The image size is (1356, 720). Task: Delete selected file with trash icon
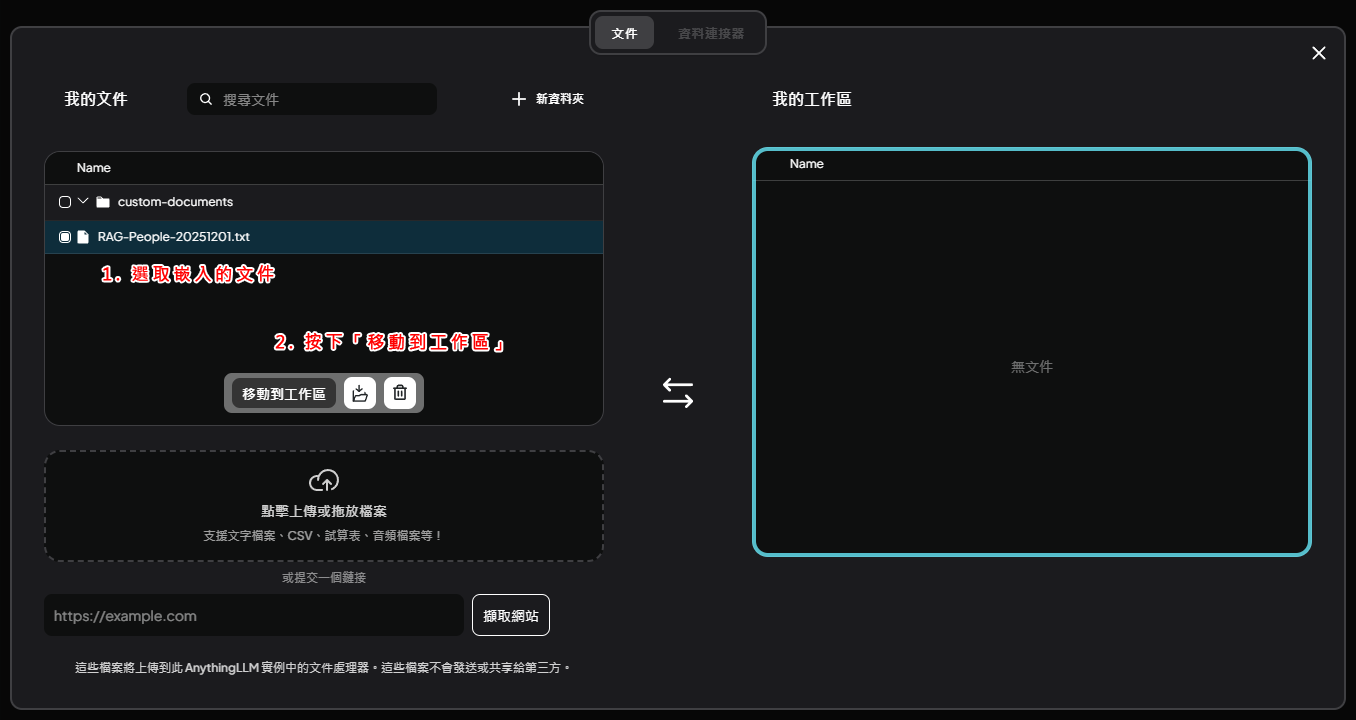click(399, 393)
